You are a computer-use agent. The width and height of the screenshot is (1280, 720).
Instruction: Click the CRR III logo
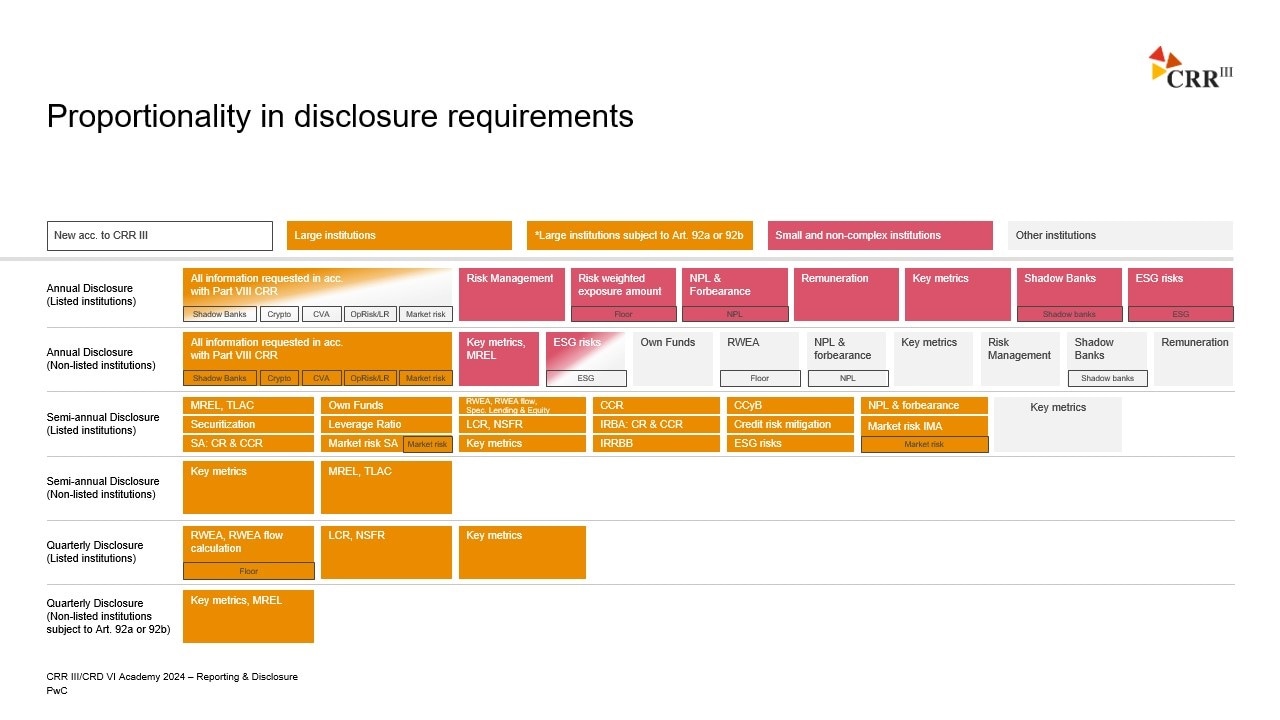[1190, 68]
